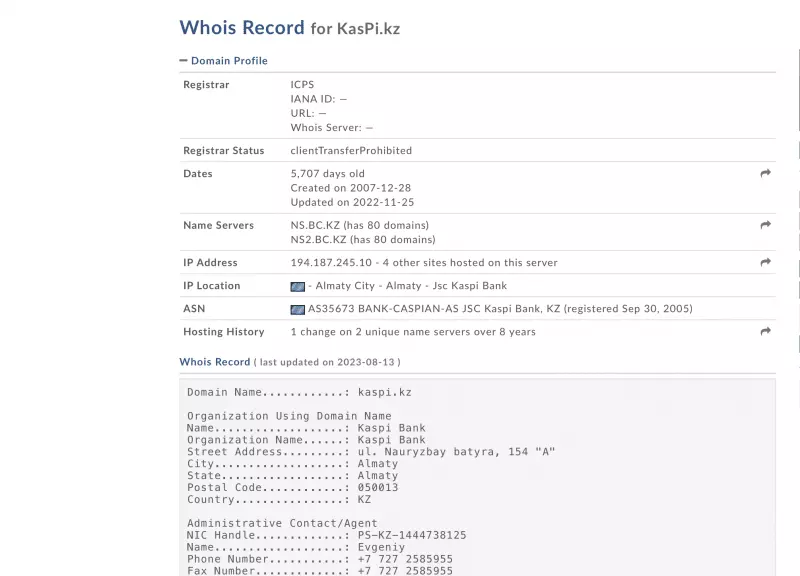Click the registrar name ICPS
800x576 pixels.
[x=302, y=84]
